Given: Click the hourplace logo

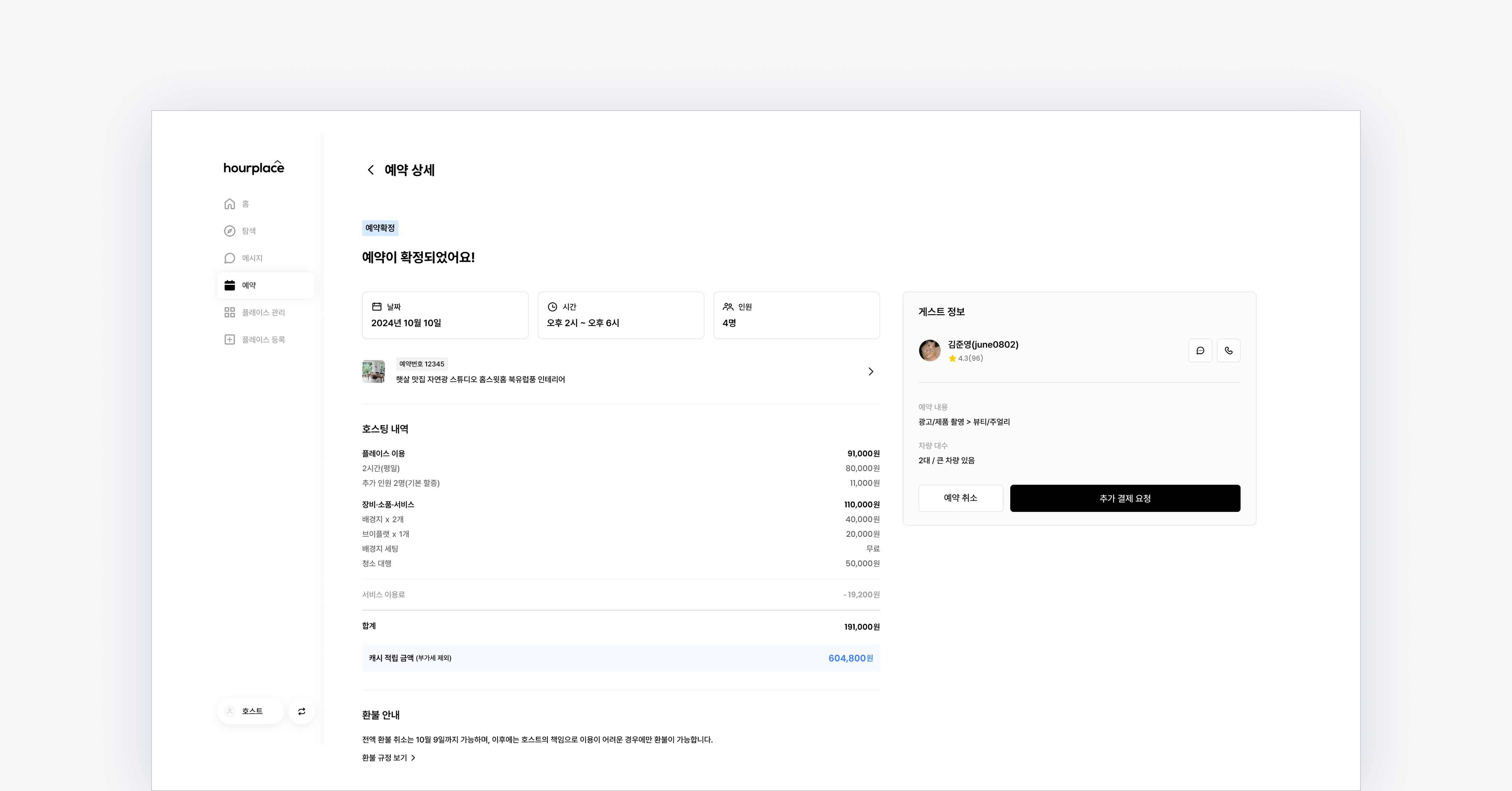Looking at the screenshot, I should [254, 167].
